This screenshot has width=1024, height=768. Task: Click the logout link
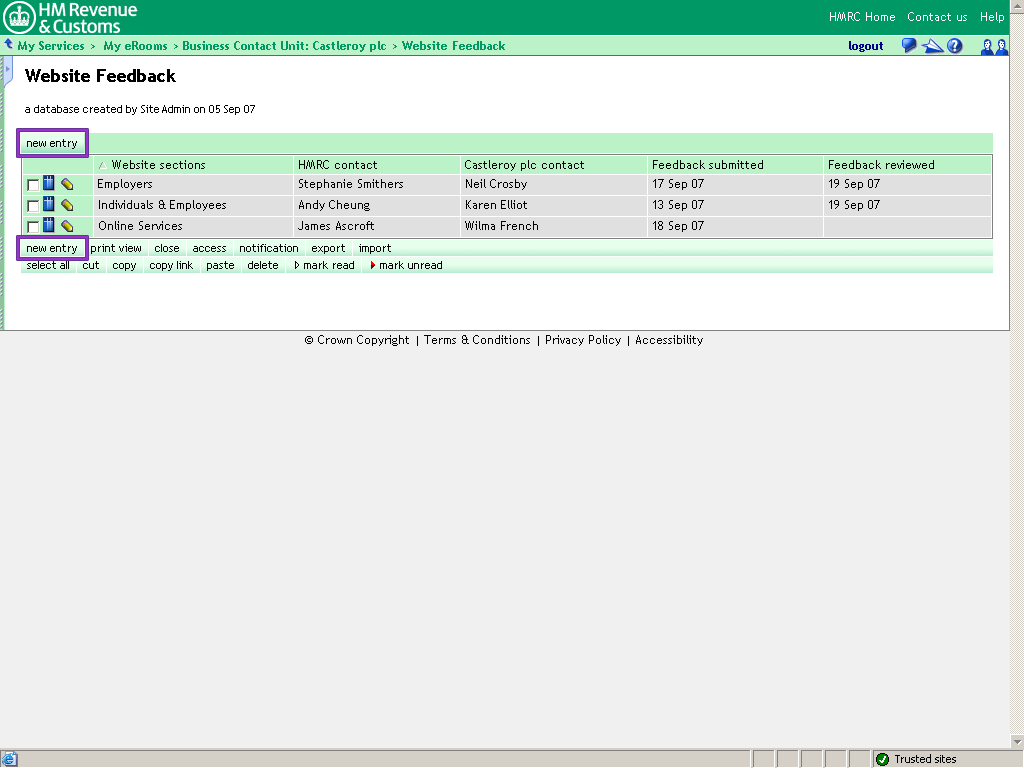pyautogui.click(x=865, y=46)
